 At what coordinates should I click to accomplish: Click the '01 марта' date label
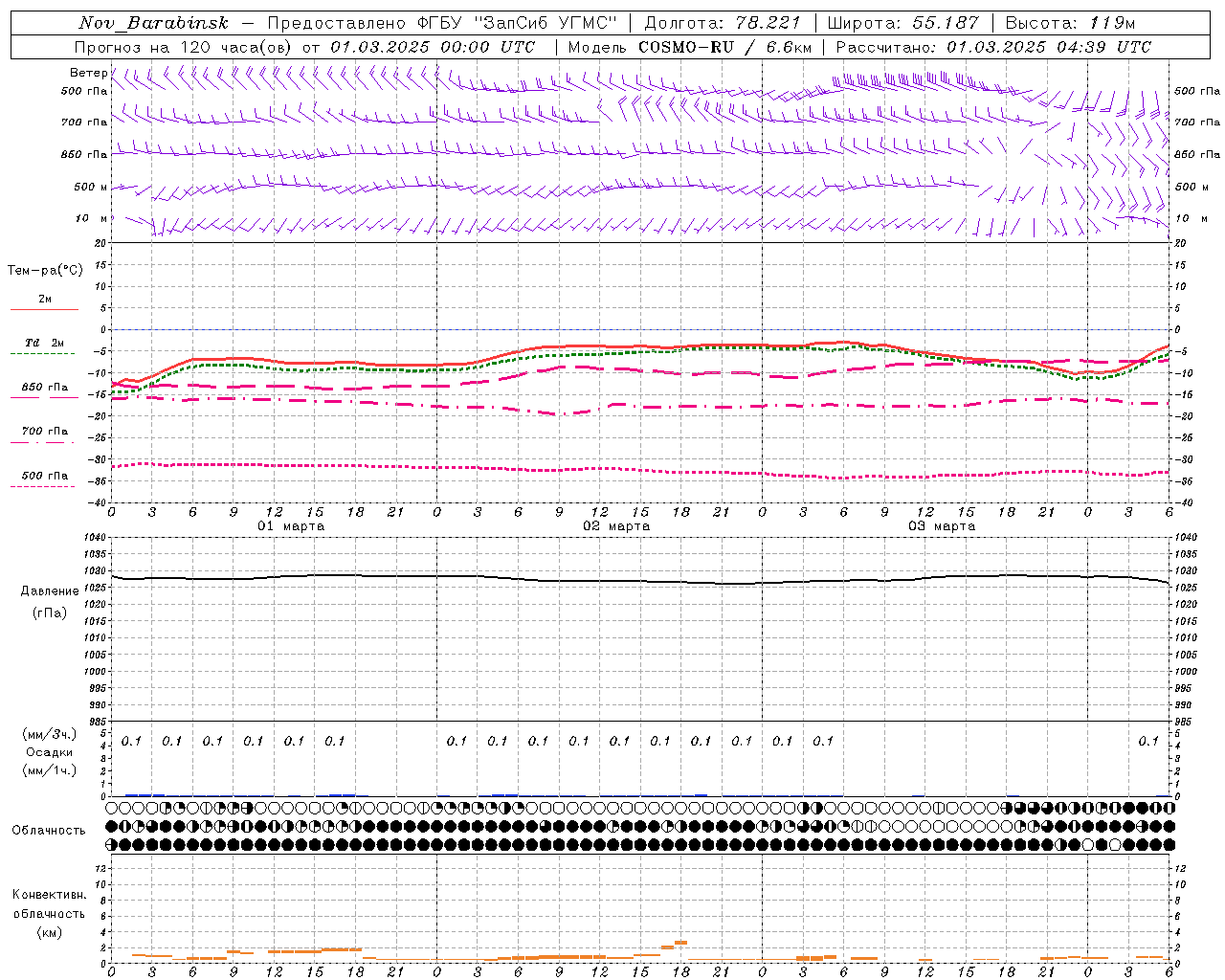coord(292,526)
